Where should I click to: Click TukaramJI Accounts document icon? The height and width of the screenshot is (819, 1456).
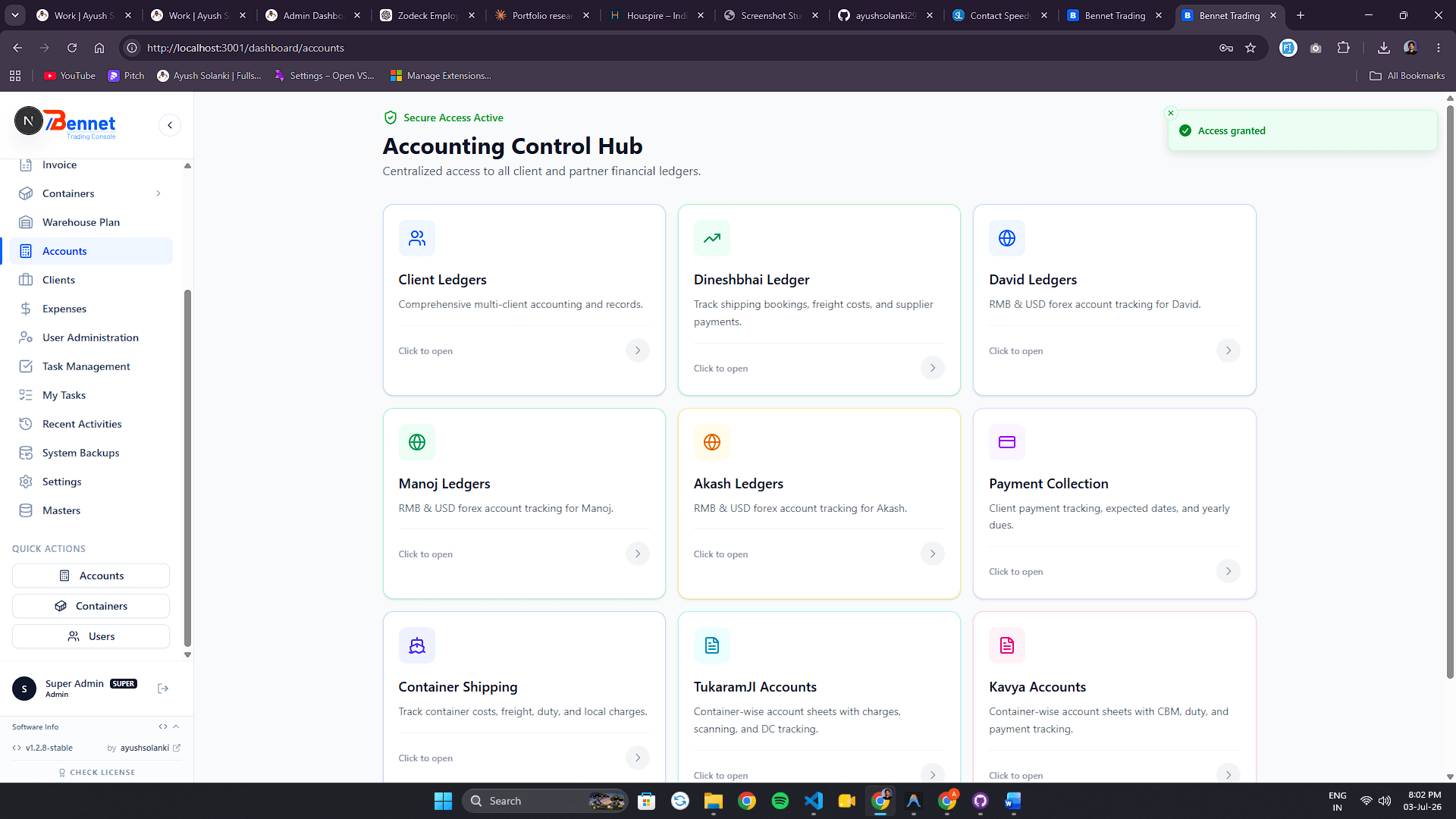711,645
